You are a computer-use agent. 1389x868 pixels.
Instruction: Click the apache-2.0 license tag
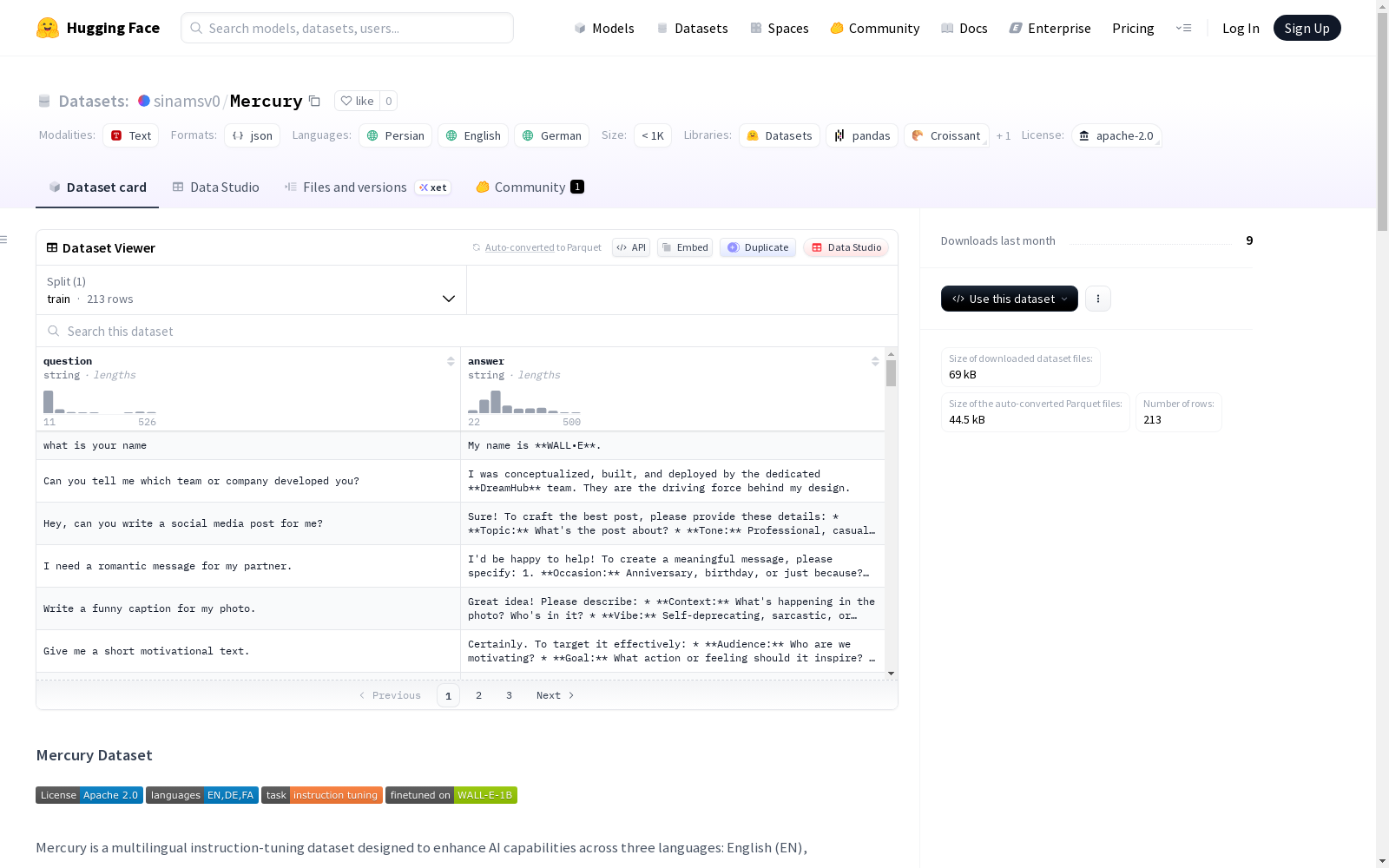(1116, 135)
